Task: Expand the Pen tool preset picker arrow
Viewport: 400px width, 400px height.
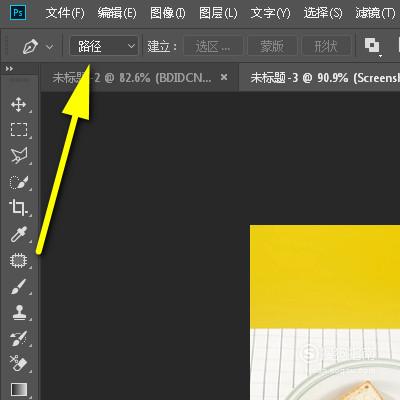Action: tap(50, 47)
